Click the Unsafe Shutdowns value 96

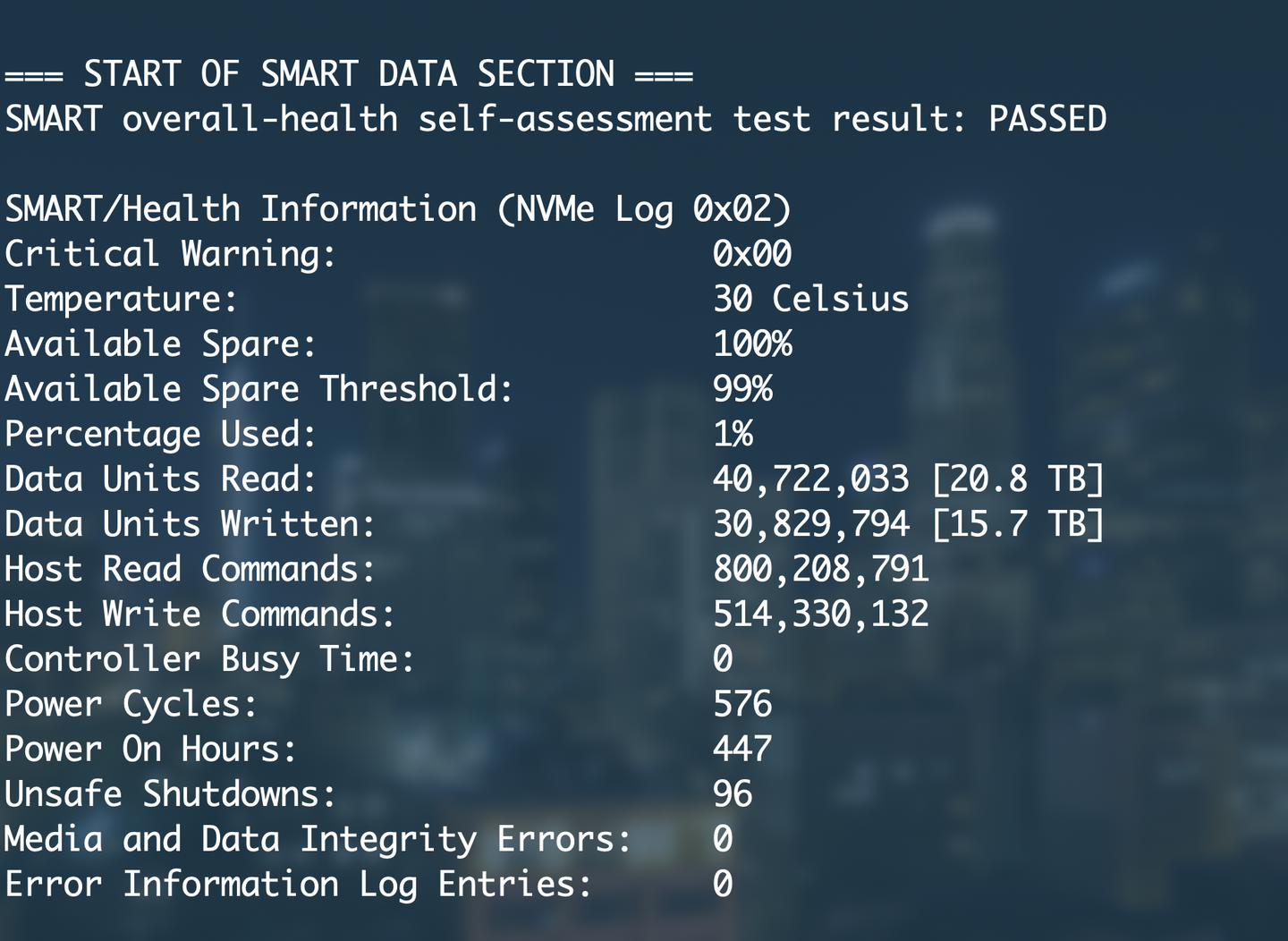point(733,794)
